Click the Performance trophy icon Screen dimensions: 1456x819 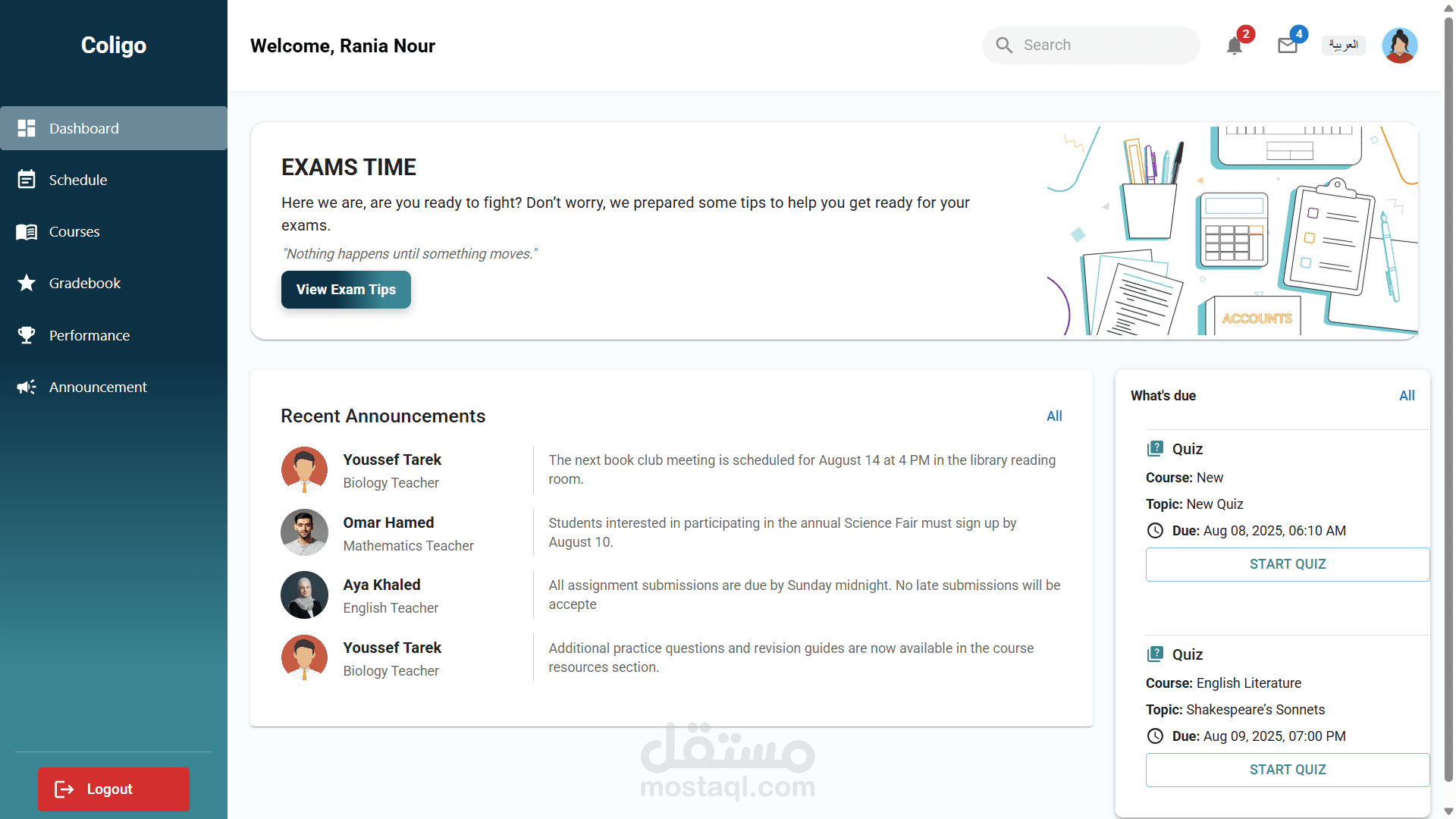pyautogui.click(x=27, y=335)
